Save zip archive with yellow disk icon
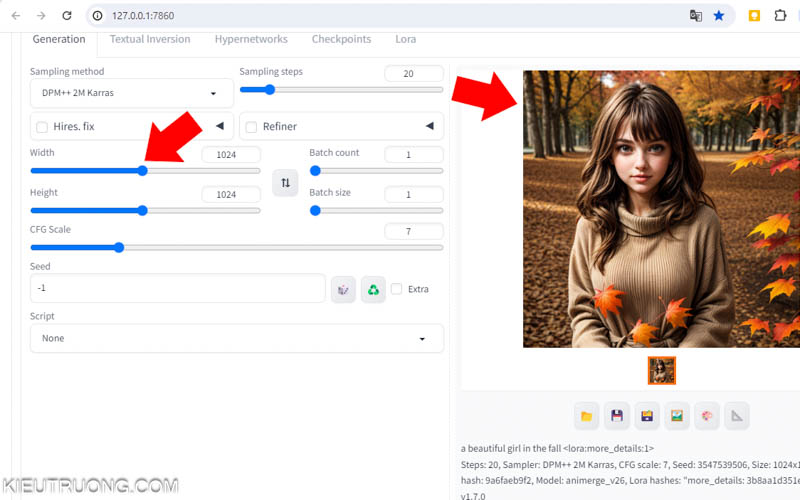800x500 pixels. [x=647, y=416]
